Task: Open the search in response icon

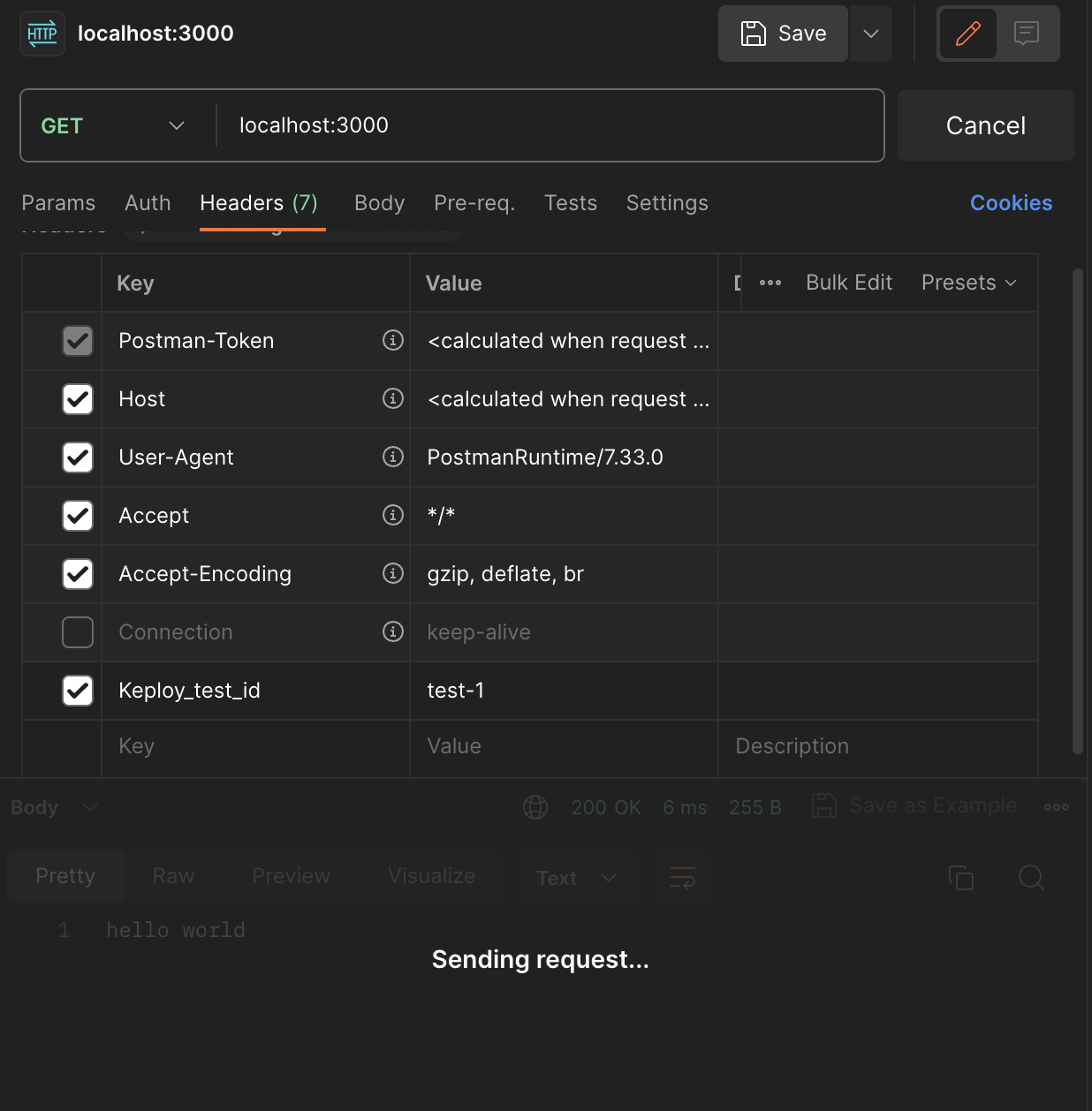Action: pos(1030,877)
